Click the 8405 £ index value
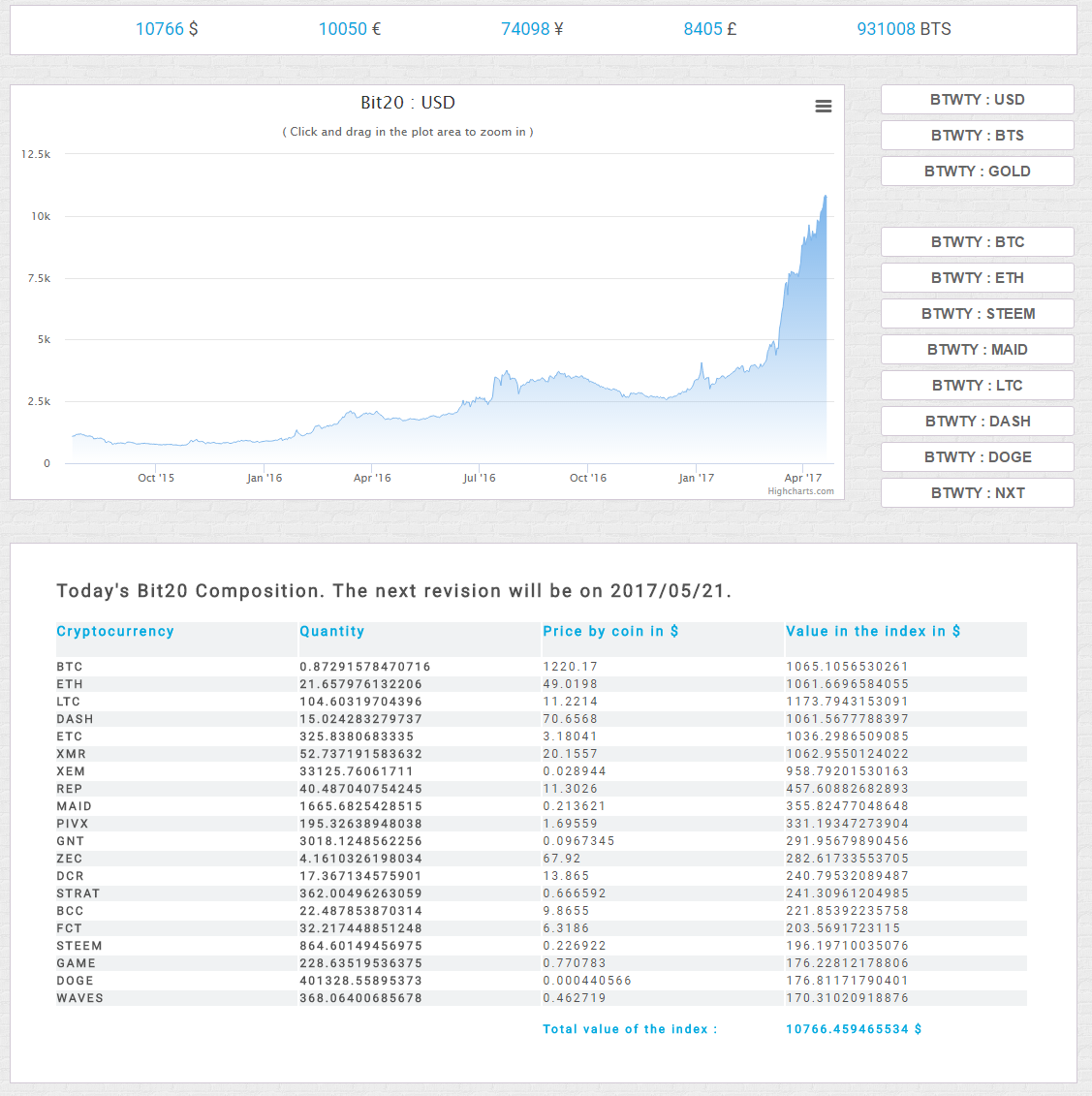The height and width of the screenshot is (1096, 1092). click(x=709, y=29)
